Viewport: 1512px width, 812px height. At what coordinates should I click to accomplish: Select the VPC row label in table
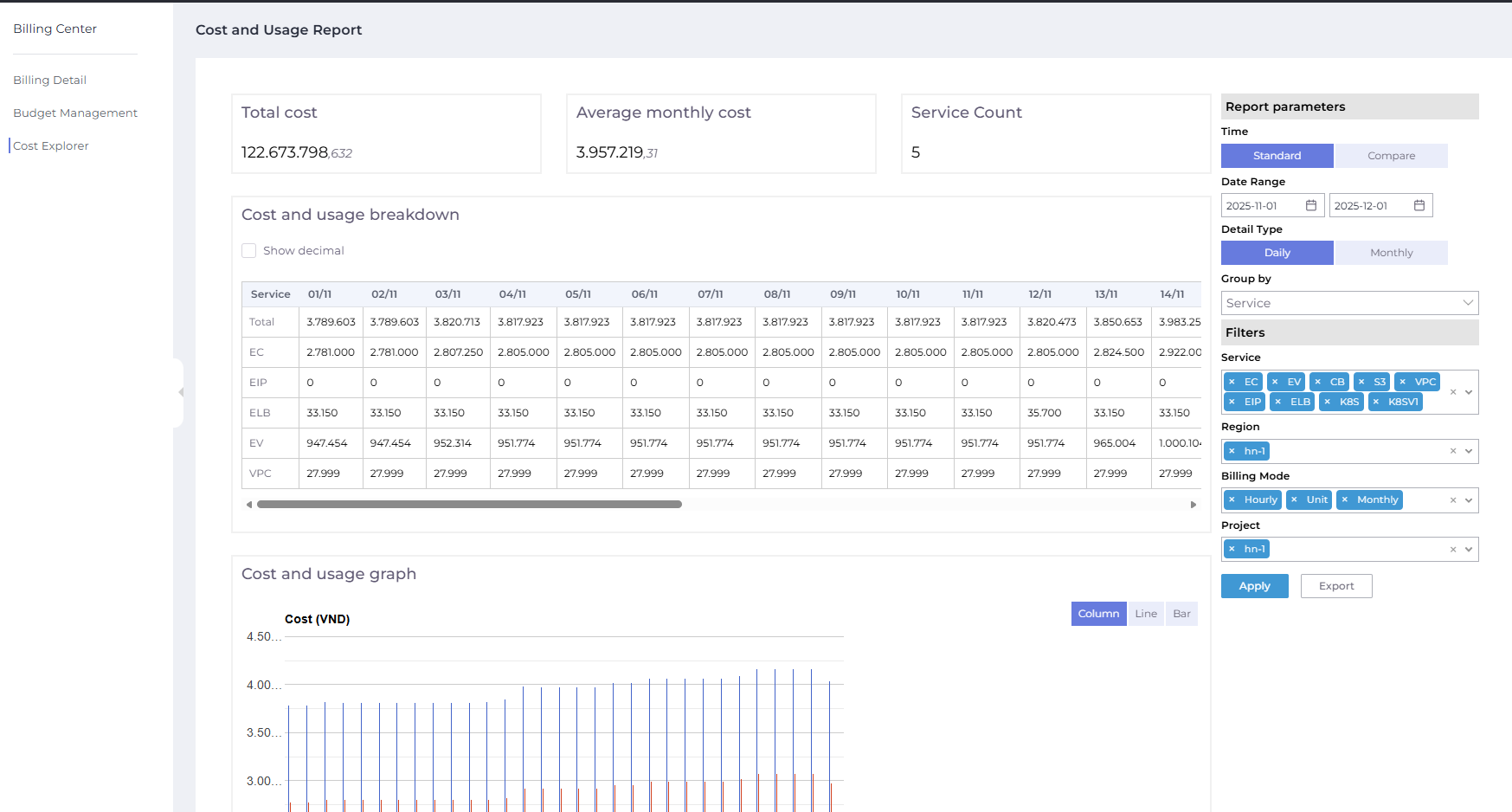pyautogui.click(x=260, y=474)
